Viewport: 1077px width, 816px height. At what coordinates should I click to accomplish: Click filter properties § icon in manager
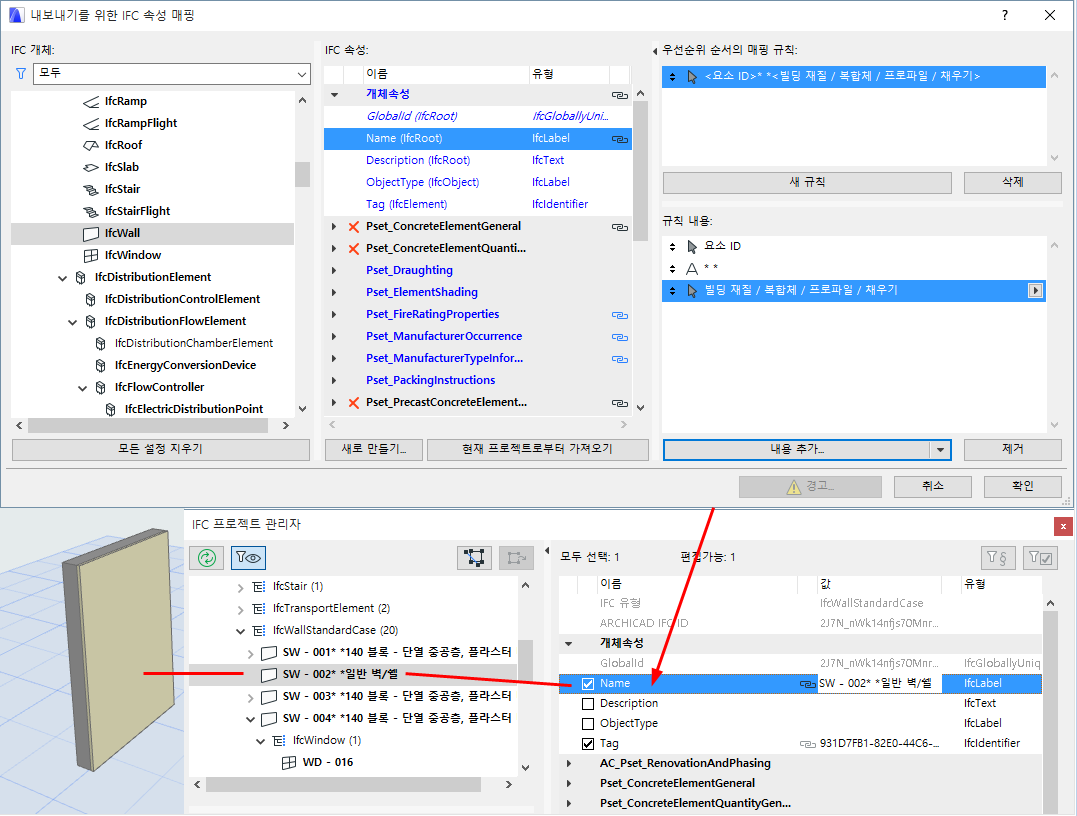tap(997, 558)
